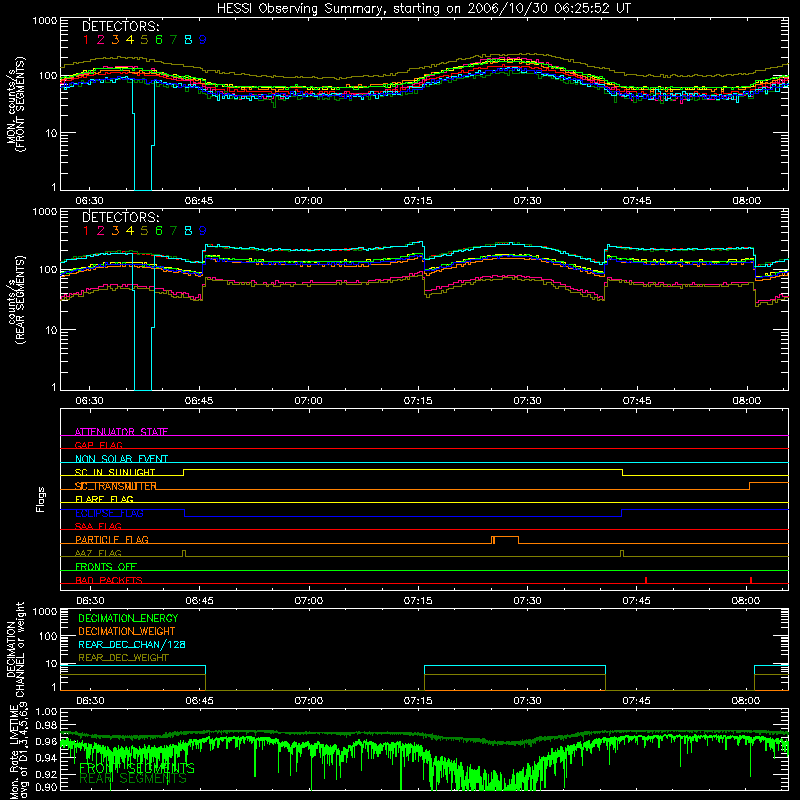Viewport: 800px width, 800px height.
Task: Click the counts/s (REAR SEGMENTS) axis title
Action: 16,300
